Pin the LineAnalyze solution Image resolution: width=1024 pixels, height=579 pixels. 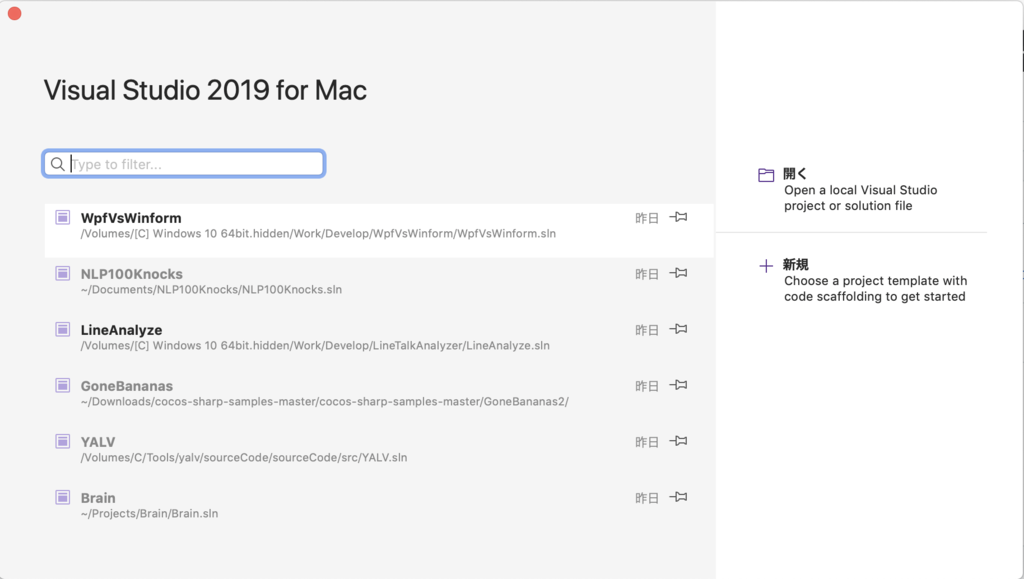tap(679, 329)
